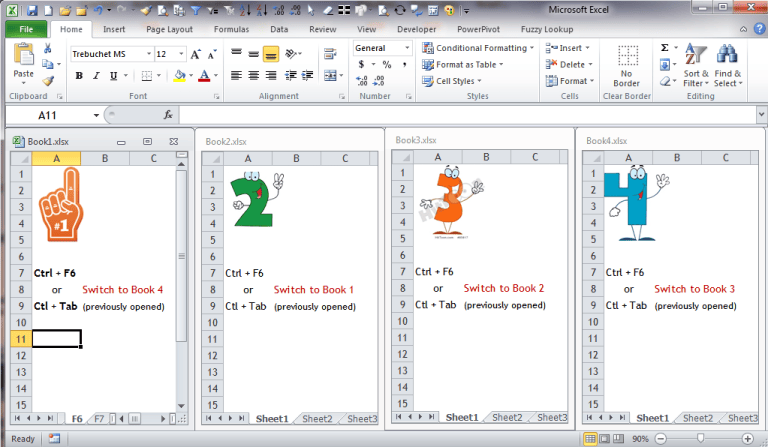The height and width of the screenshot is (447, 768).
Task: Click the zoom slider handle
Action: [700, 438]
